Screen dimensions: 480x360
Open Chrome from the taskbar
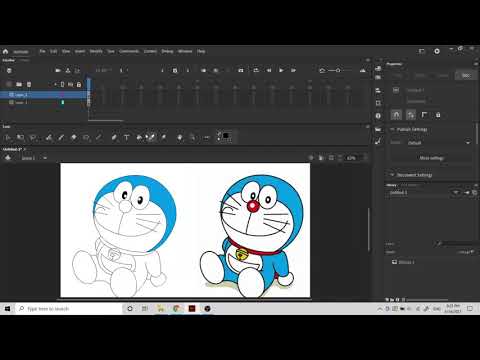tap(176, 309)
